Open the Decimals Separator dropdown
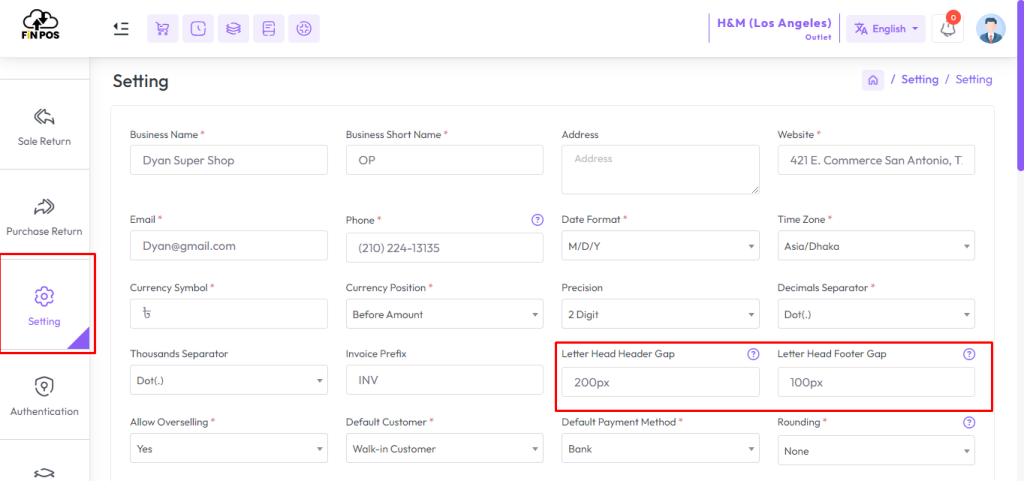1024x481 pixels. pyautogui.click(x=876, y=314)
